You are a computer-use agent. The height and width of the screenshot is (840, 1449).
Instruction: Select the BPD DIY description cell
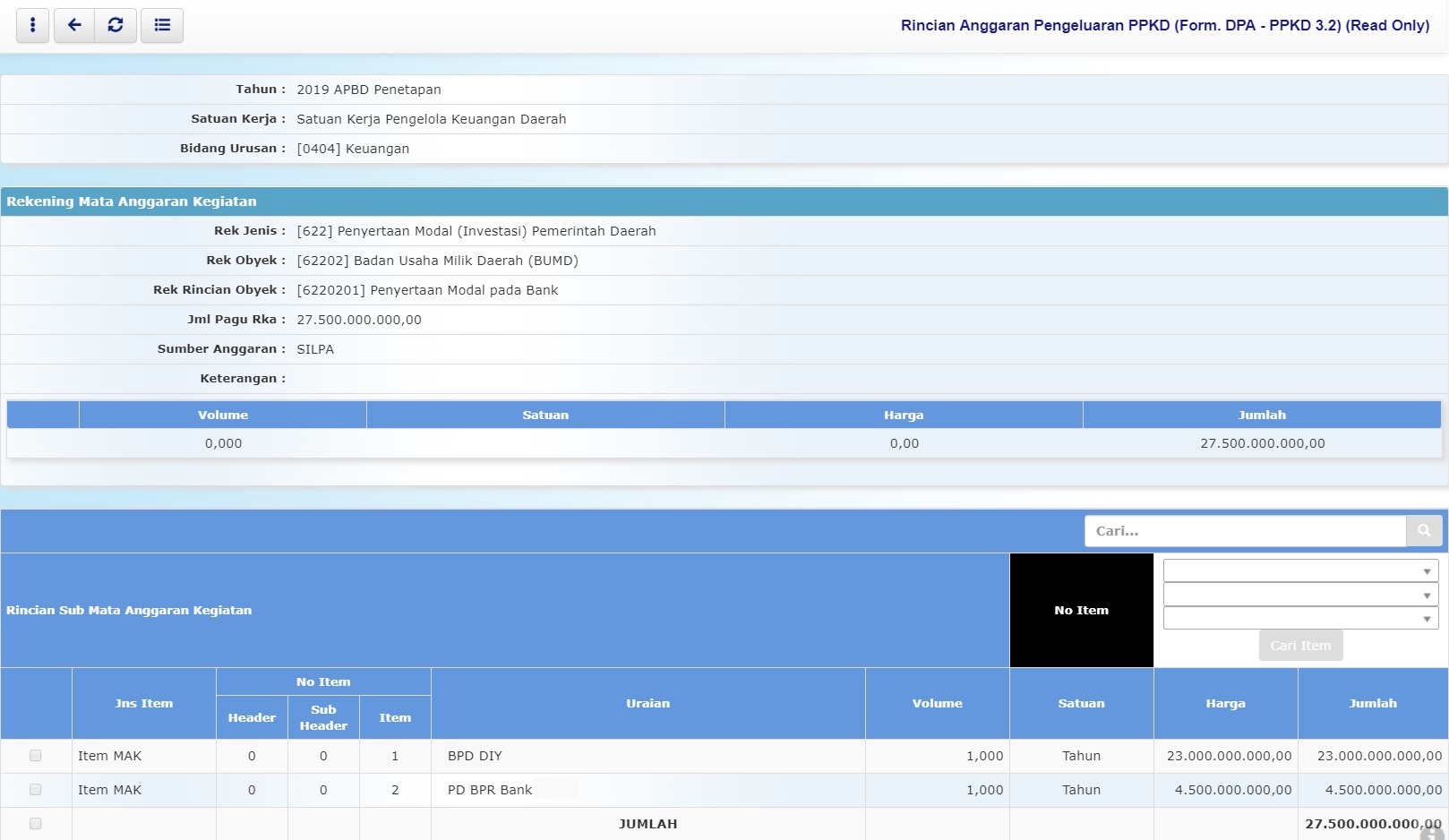tap(475, 756)
